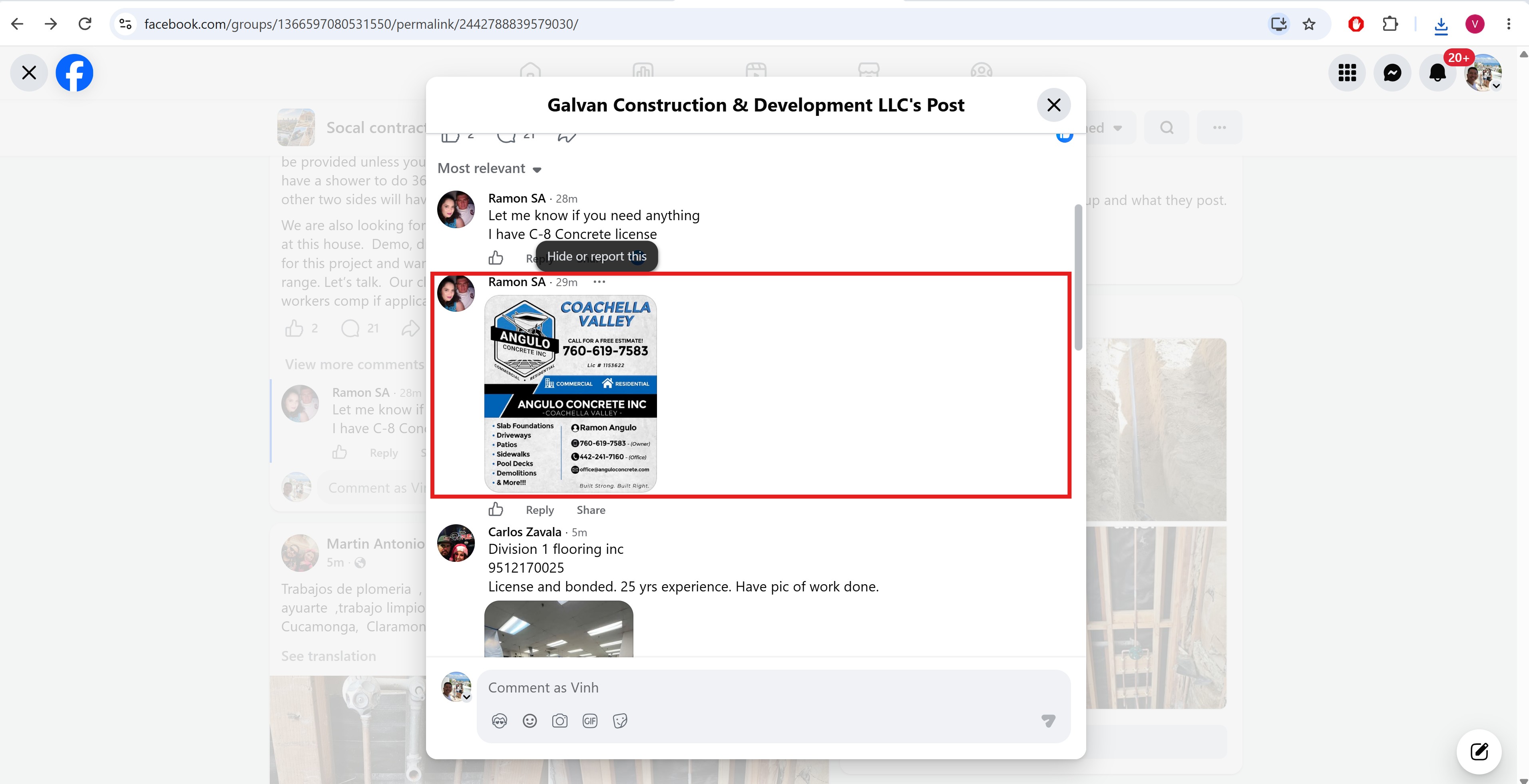Open the background post's 21 comments
This screenshot has width=1529, height=784.
[x=360, y=328]
